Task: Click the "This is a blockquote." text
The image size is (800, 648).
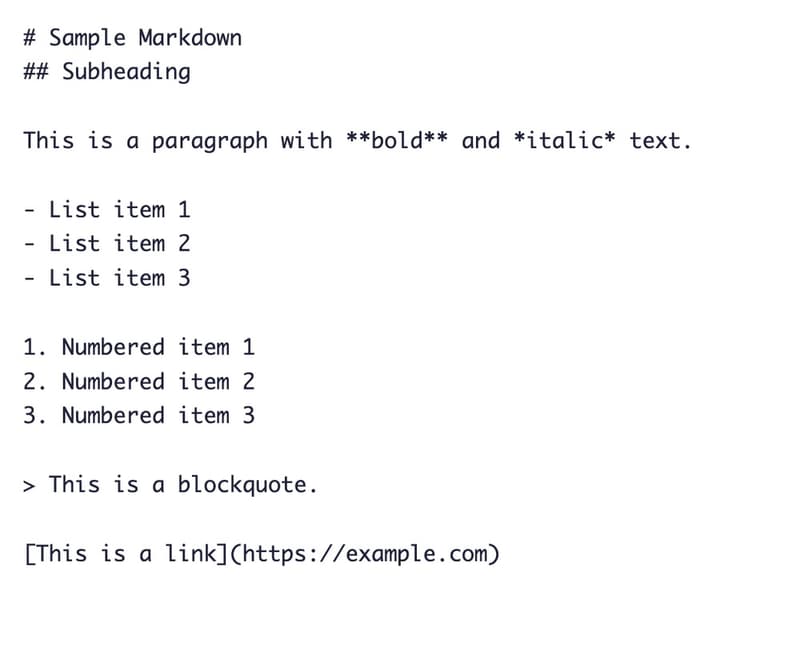Action: pos(183,485)
